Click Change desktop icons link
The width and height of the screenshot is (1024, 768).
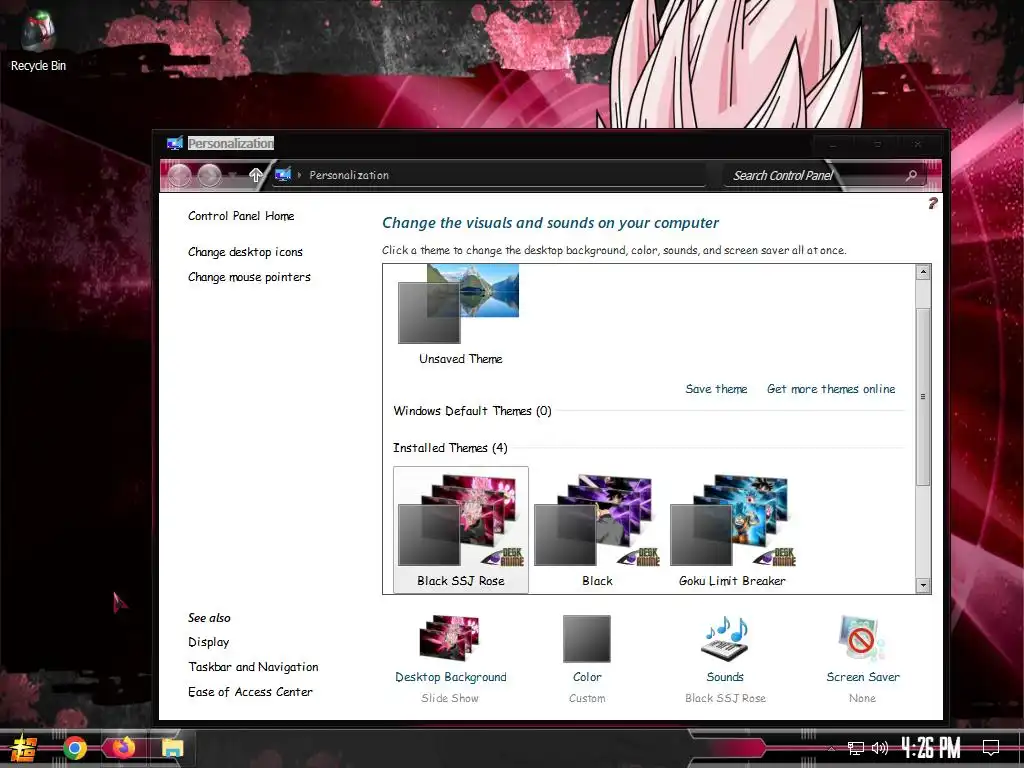pos(245,251)
